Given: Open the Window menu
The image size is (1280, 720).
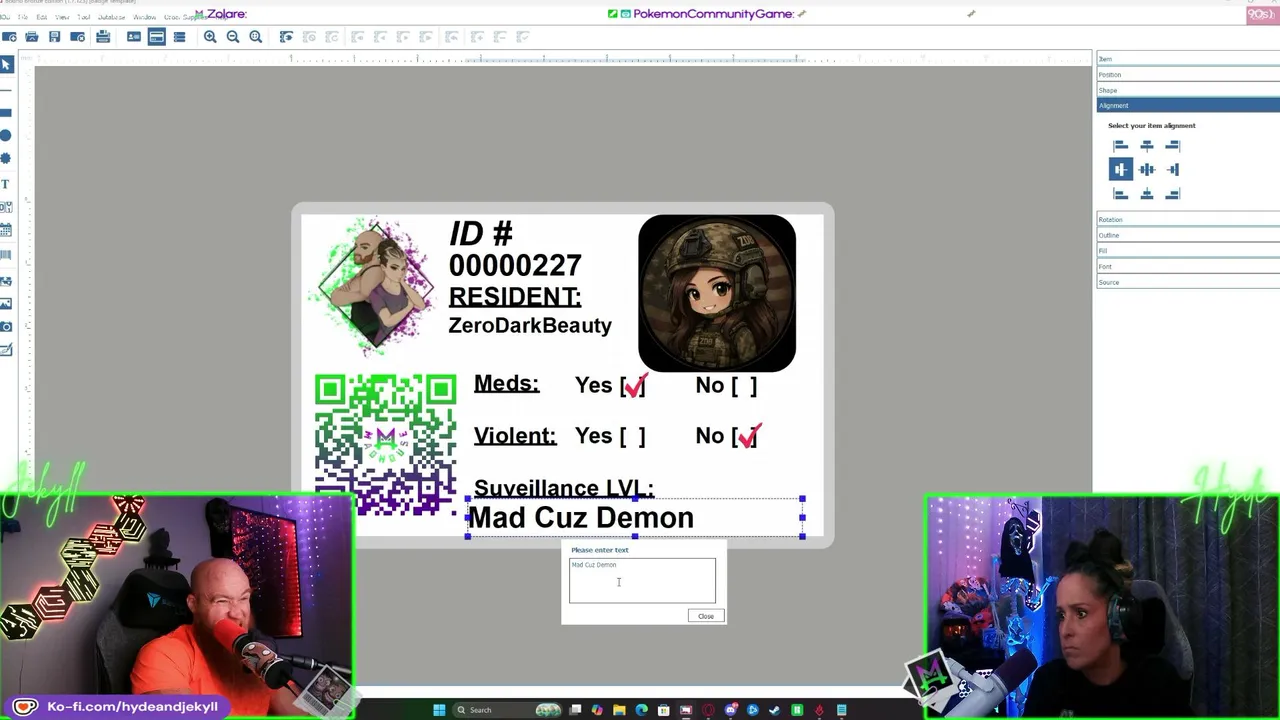Looking at the screenshot, I should [144, 17].
